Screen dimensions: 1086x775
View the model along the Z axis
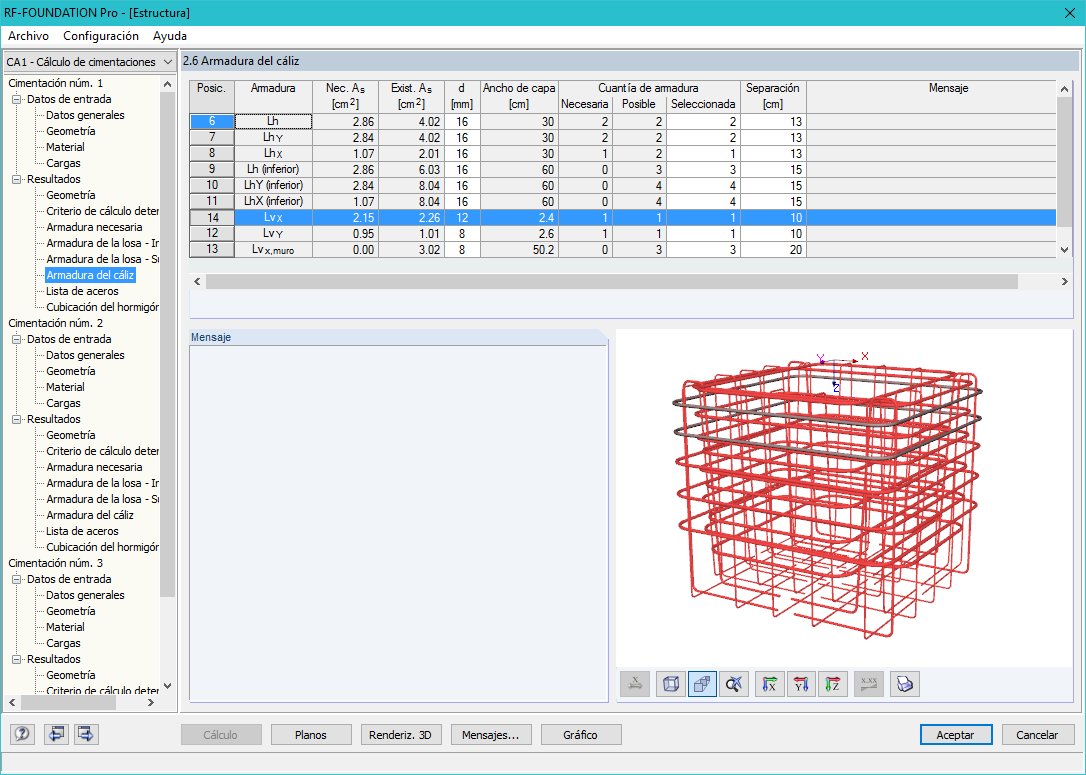(x=833, y=684)
